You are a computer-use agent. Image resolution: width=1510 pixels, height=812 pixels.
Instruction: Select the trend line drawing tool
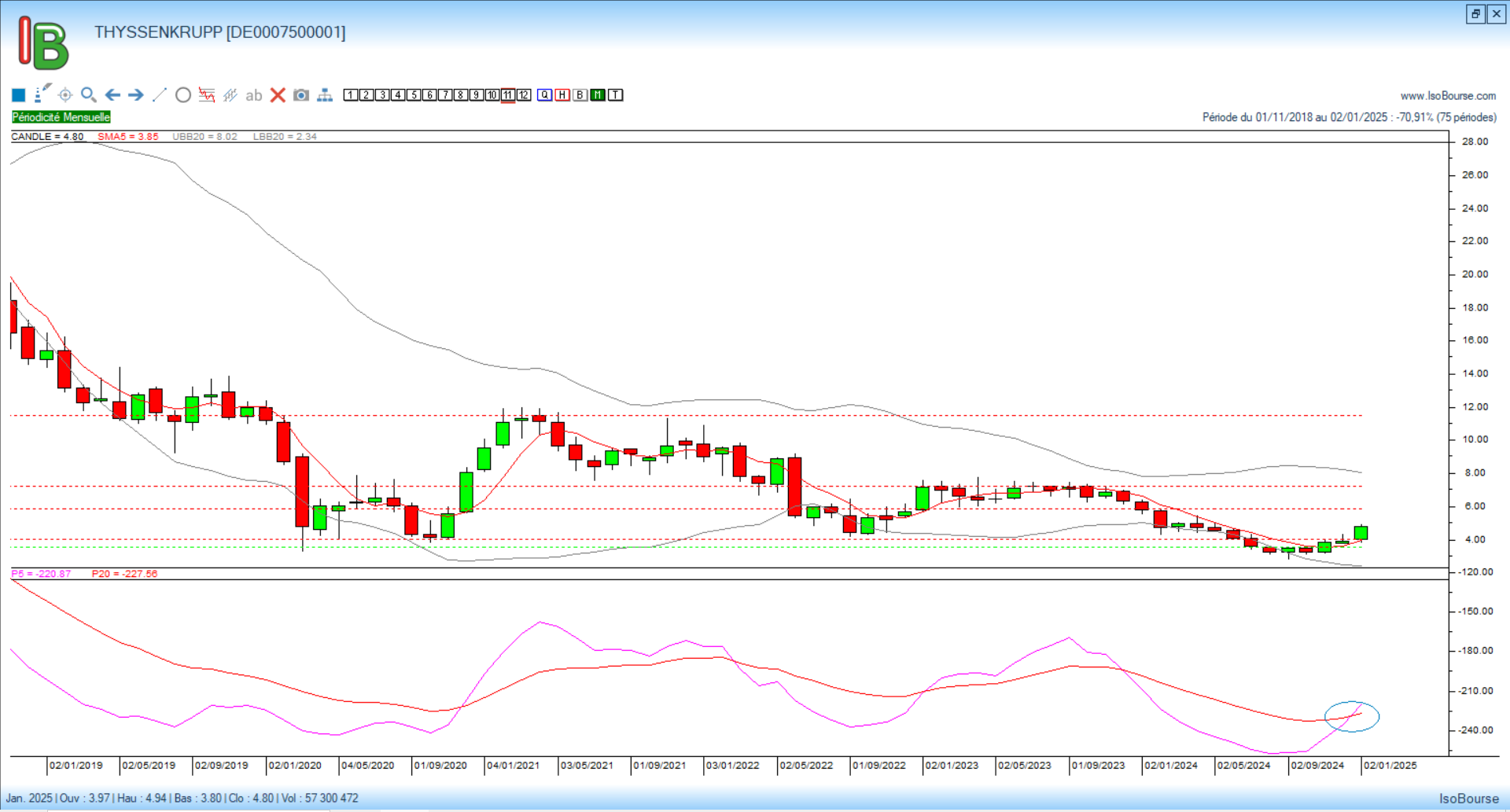click(x=160, y=95)
